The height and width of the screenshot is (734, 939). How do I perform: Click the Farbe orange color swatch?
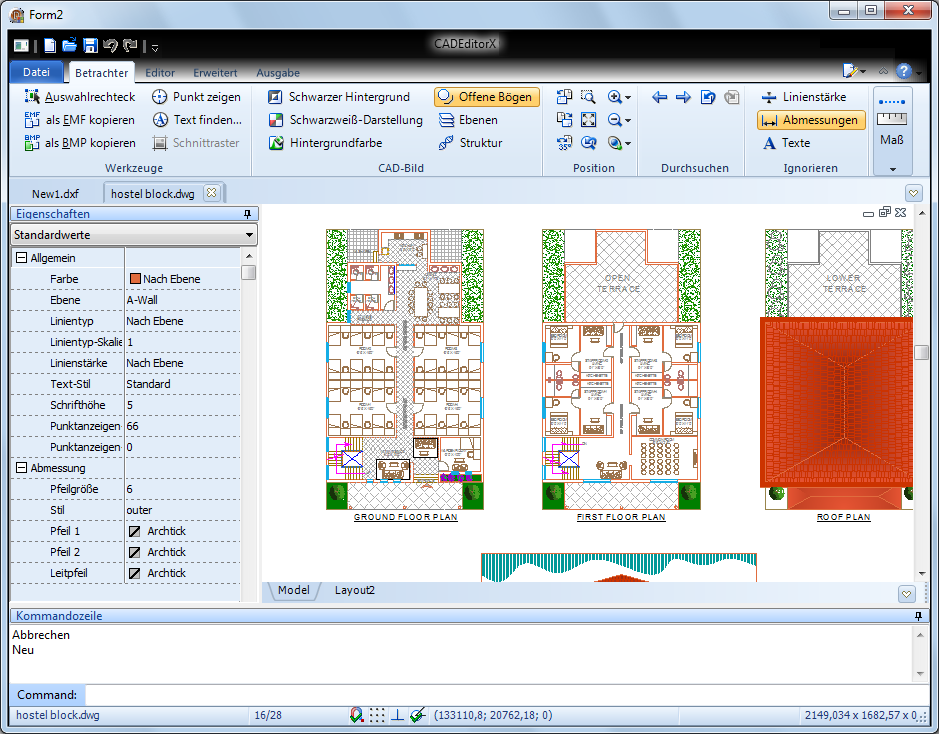tap(134, 279)
